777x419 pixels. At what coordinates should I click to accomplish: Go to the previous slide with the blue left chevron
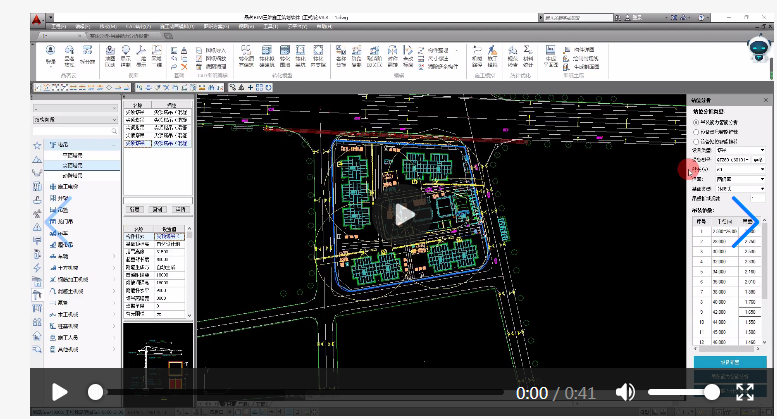[59, 221]
